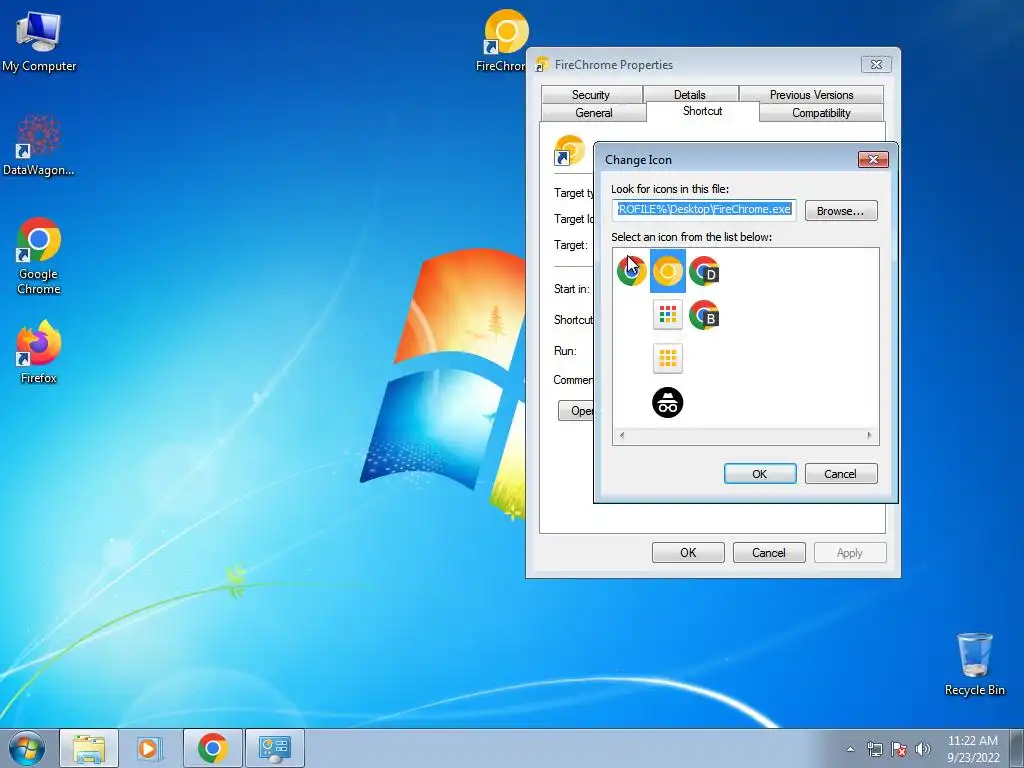Switch to the Compatibility tab
This screenshot has width=1024, height=768.
click(x=822, y=113)
